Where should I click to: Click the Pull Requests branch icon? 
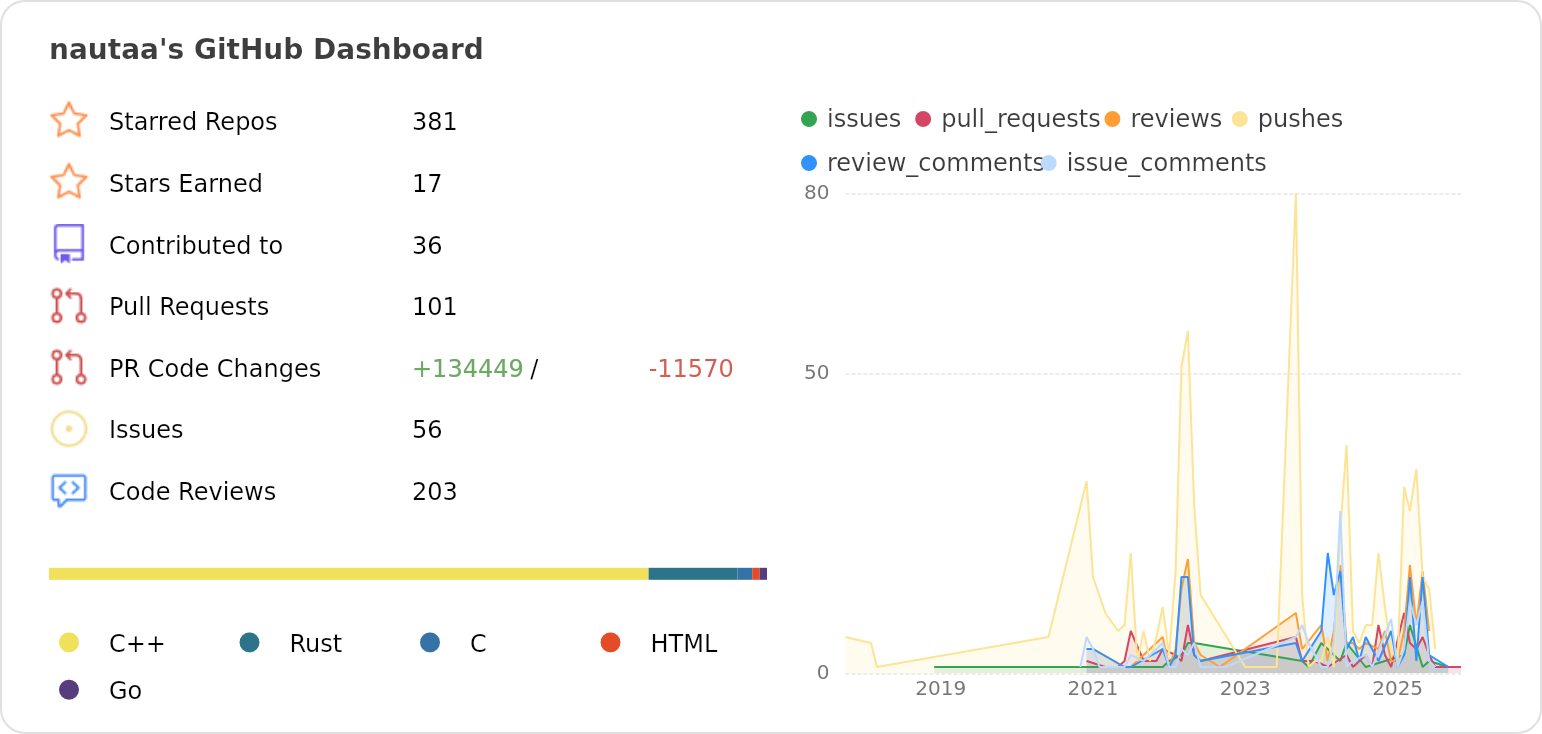(x=68, y=306)
